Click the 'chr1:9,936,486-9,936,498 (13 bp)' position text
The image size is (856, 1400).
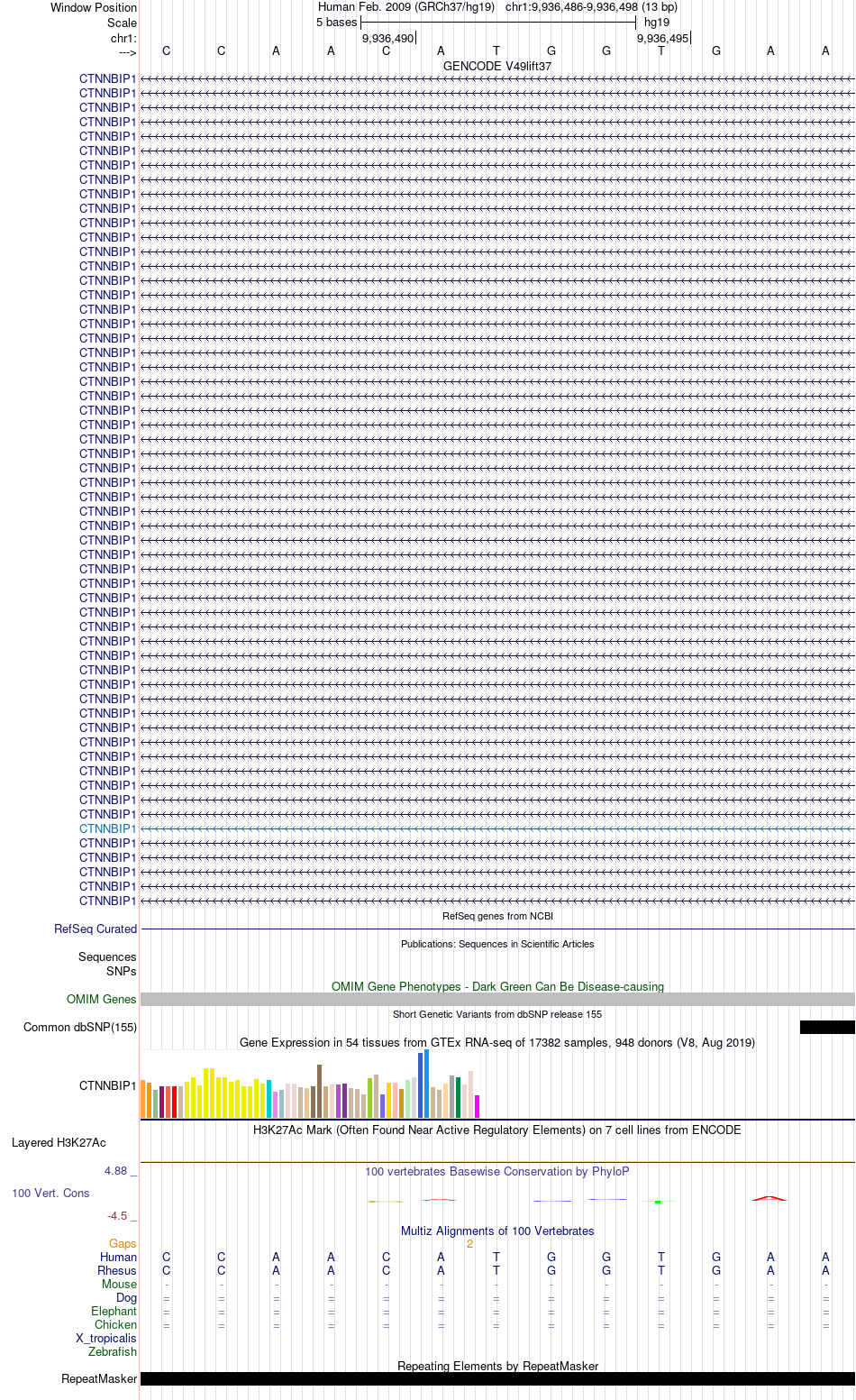pos(591,7)
